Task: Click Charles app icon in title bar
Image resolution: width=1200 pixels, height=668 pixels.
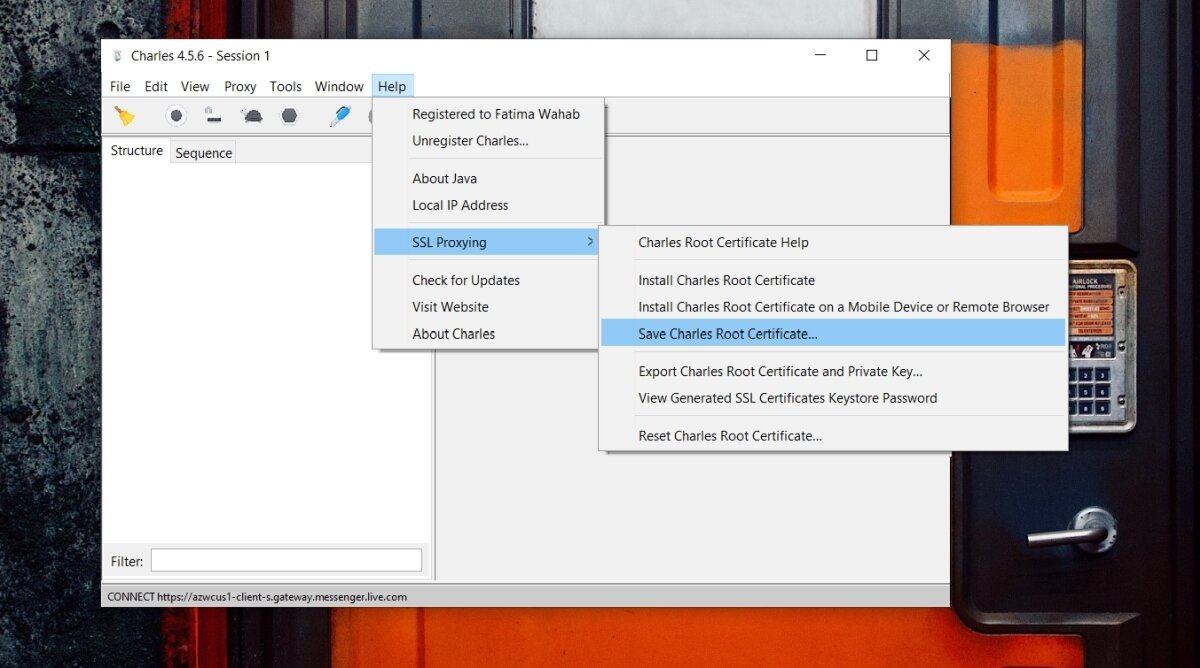Action: tap(117, 56)
